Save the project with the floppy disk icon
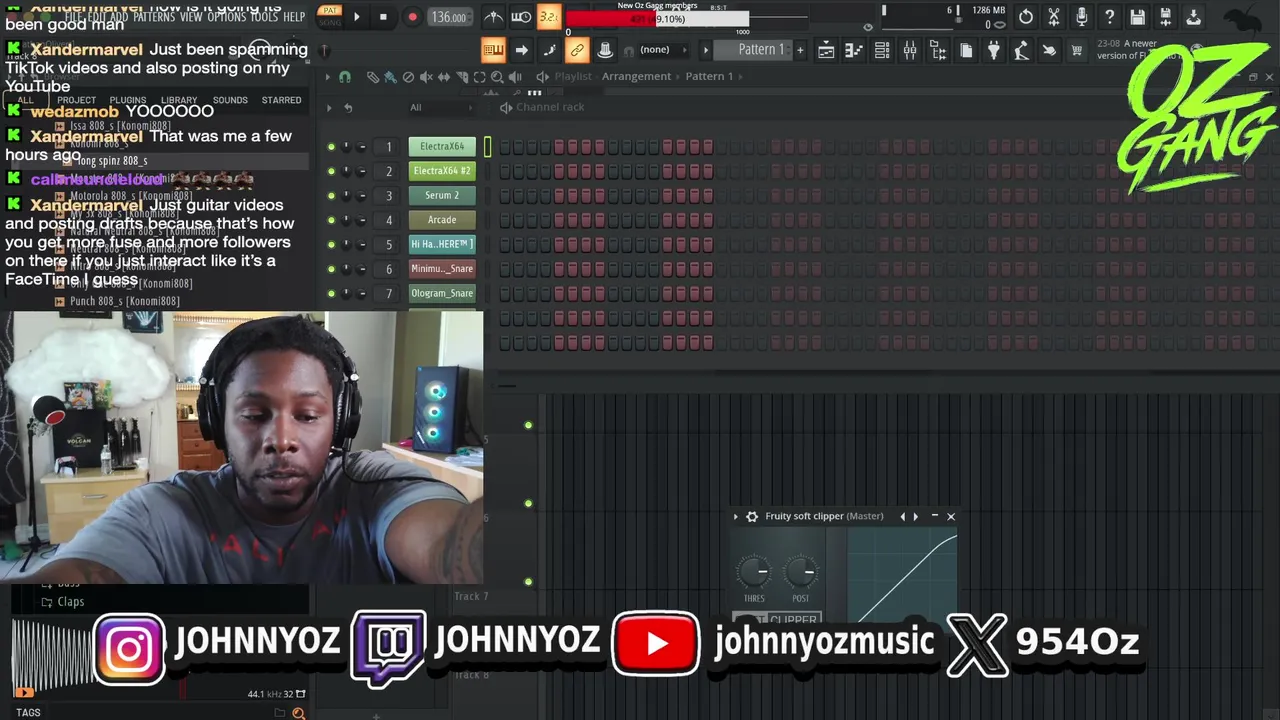Viewport: 1280px width, 720px height. tap(1138, 17)
